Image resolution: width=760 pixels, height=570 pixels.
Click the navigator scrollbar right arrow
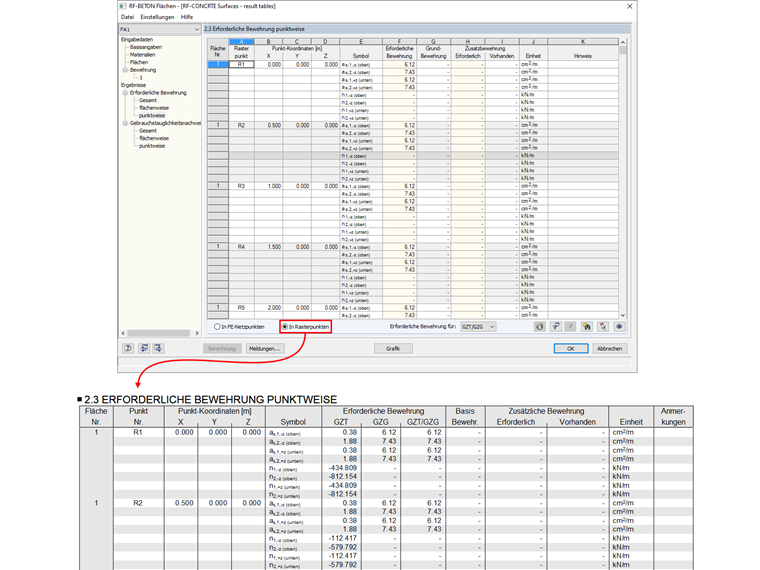pyautogui.click(x=196, y=333)
